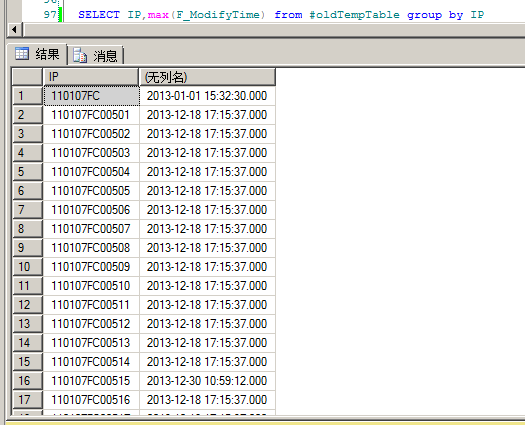525x425 pixels.
Task: Select the IP column header
Action: (91, 77)
